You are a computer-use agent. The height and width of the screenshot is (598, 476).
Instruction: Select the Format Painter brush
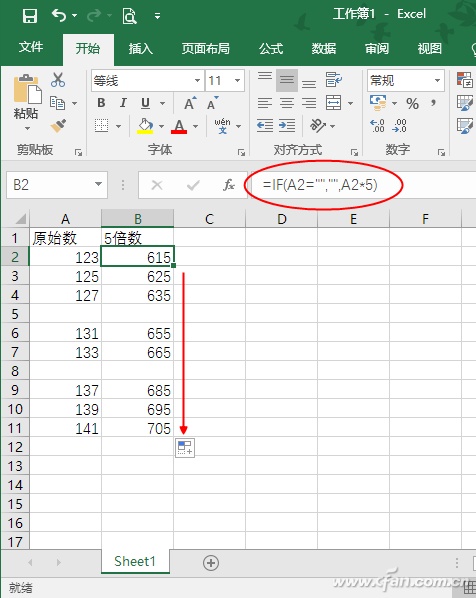coord(58,125)
